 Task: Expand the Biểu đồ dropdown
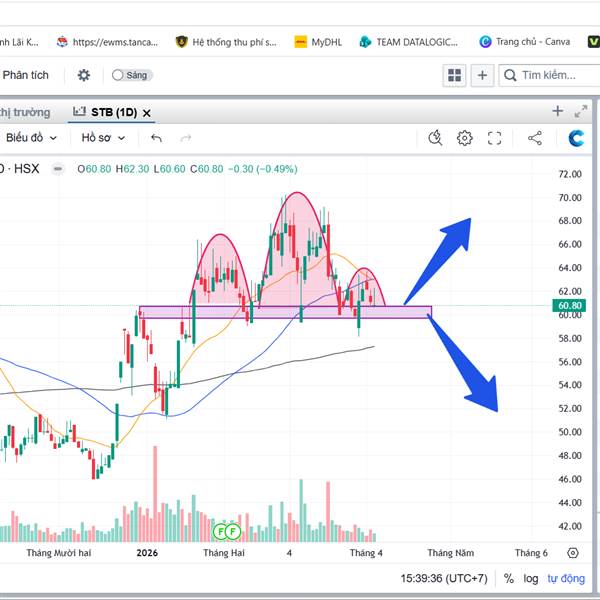click(31, 138)
